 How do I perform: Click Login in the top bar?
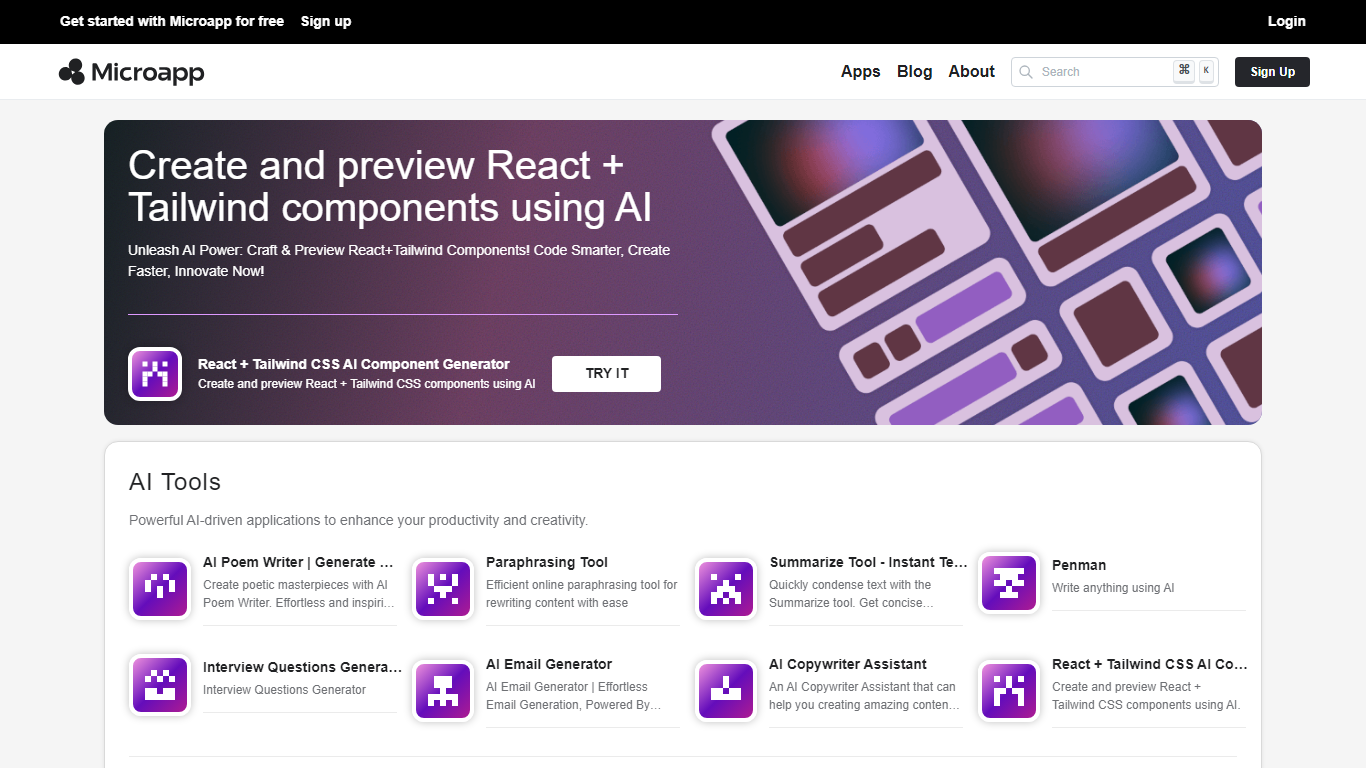[1286, 21]
